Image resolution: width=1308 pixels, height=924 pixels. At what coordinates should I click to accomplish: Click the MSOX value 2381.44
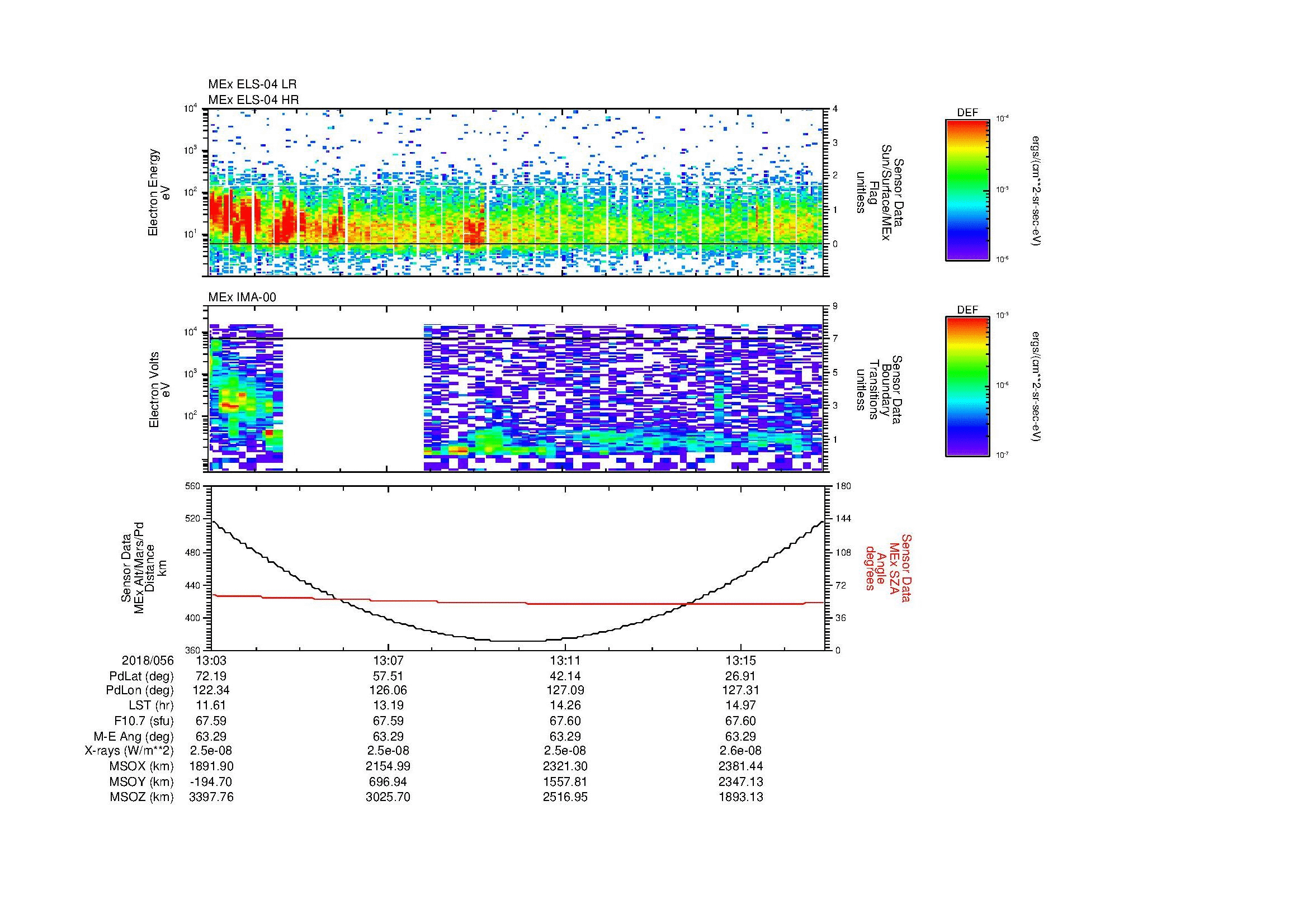[740, 766]
